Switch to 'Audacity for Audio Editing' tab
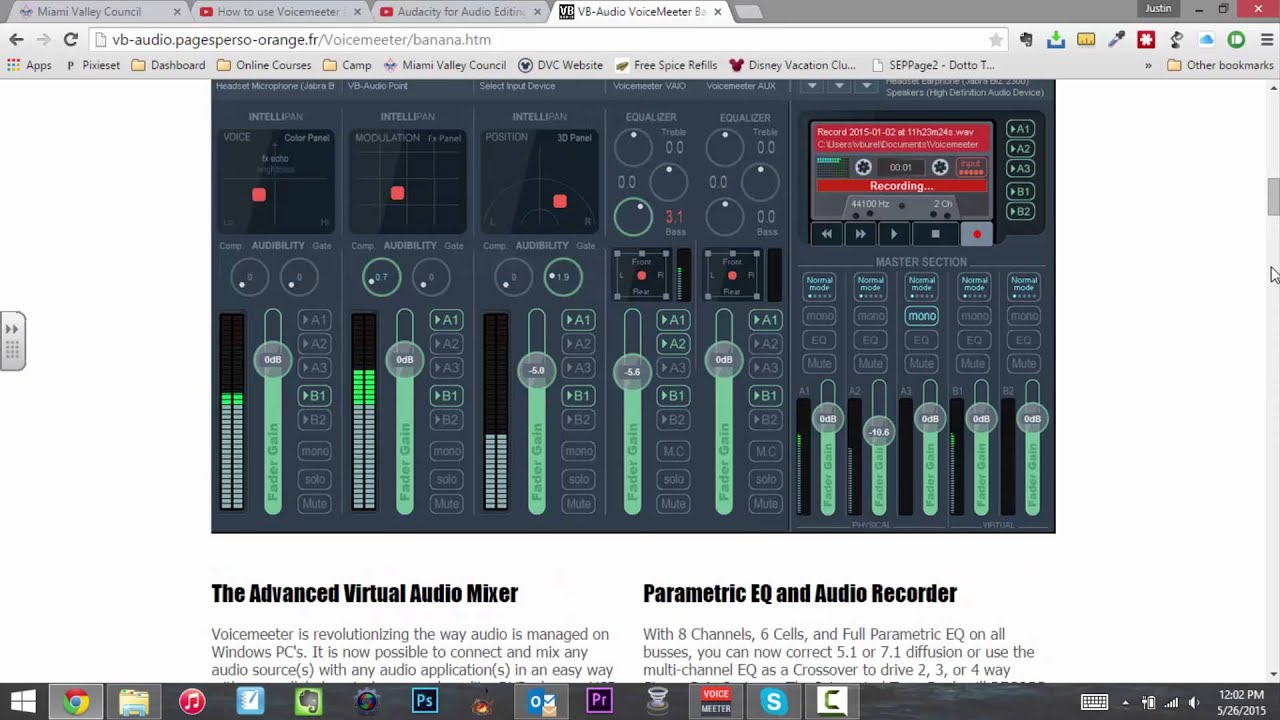1280x720 pixels. pos(459,12)
